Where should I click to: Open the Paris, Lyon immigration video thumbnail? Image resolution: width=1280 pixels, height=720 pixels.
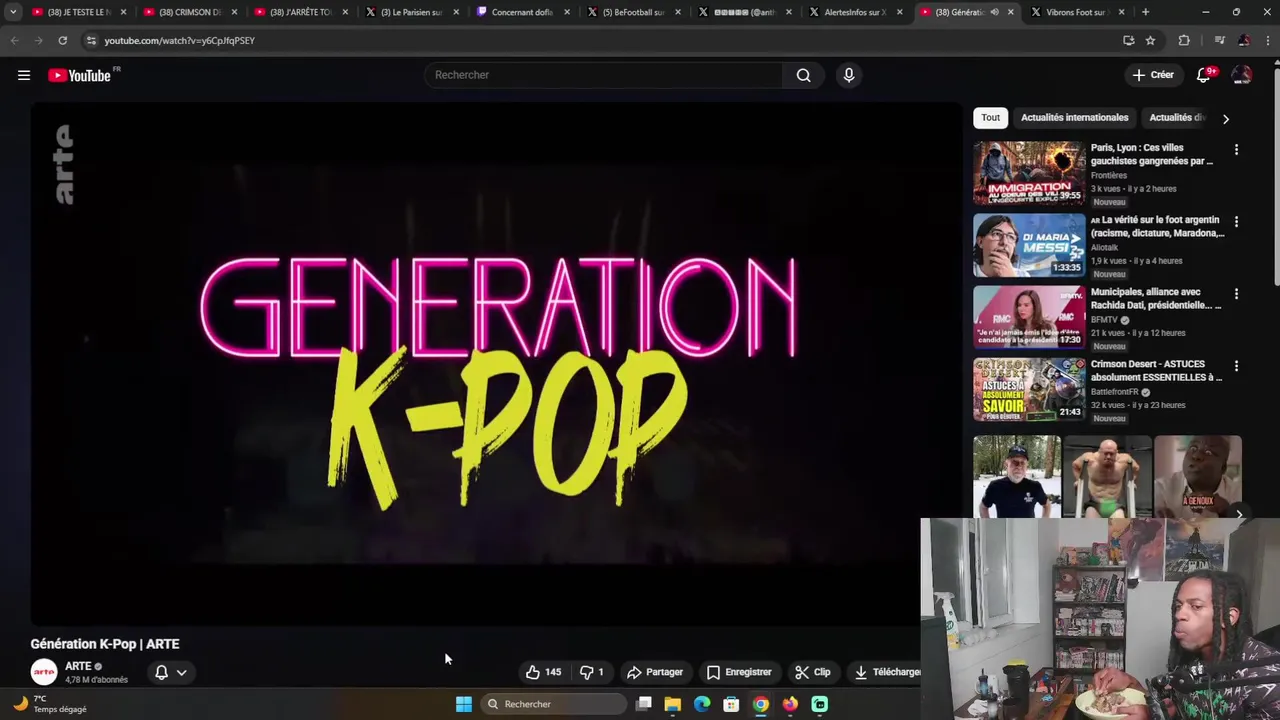tap(1029, 173)
